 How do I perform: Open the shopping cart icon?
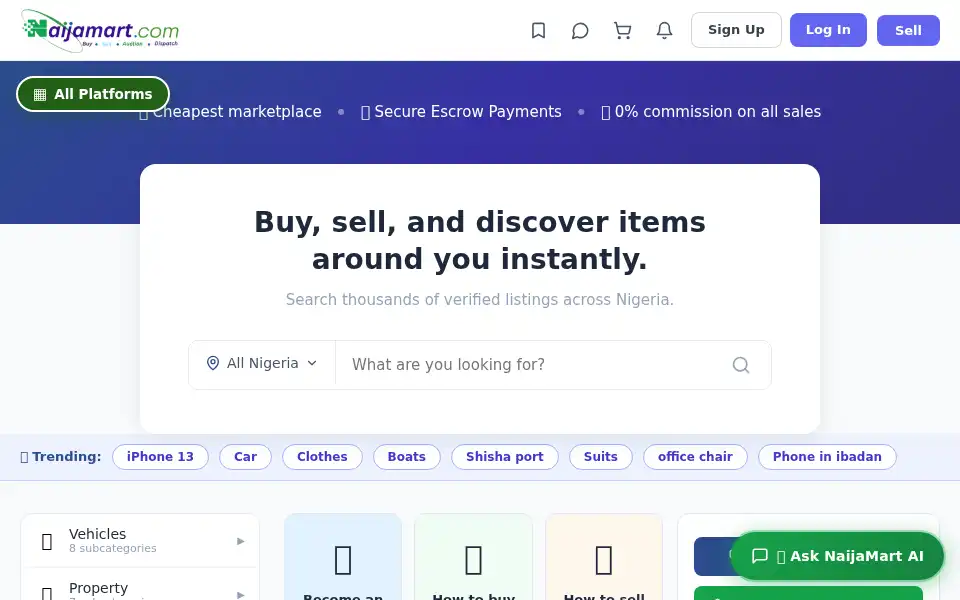pyautogui.click(x=622, y=31)
